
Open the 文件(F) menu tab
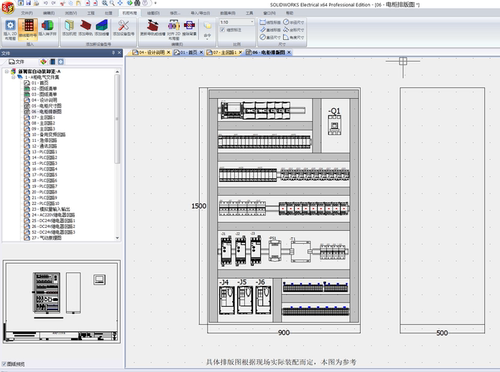[x=27, y=13]
